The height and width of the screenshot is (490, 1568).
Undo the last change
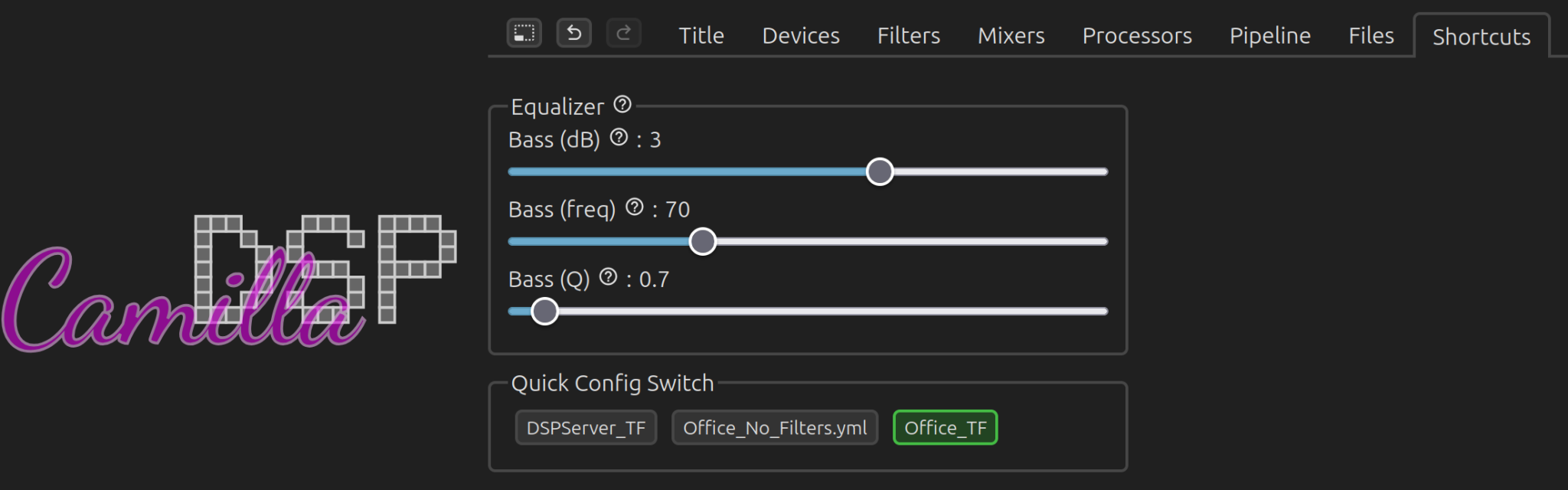pyautogui.click(x=574, y=33)
